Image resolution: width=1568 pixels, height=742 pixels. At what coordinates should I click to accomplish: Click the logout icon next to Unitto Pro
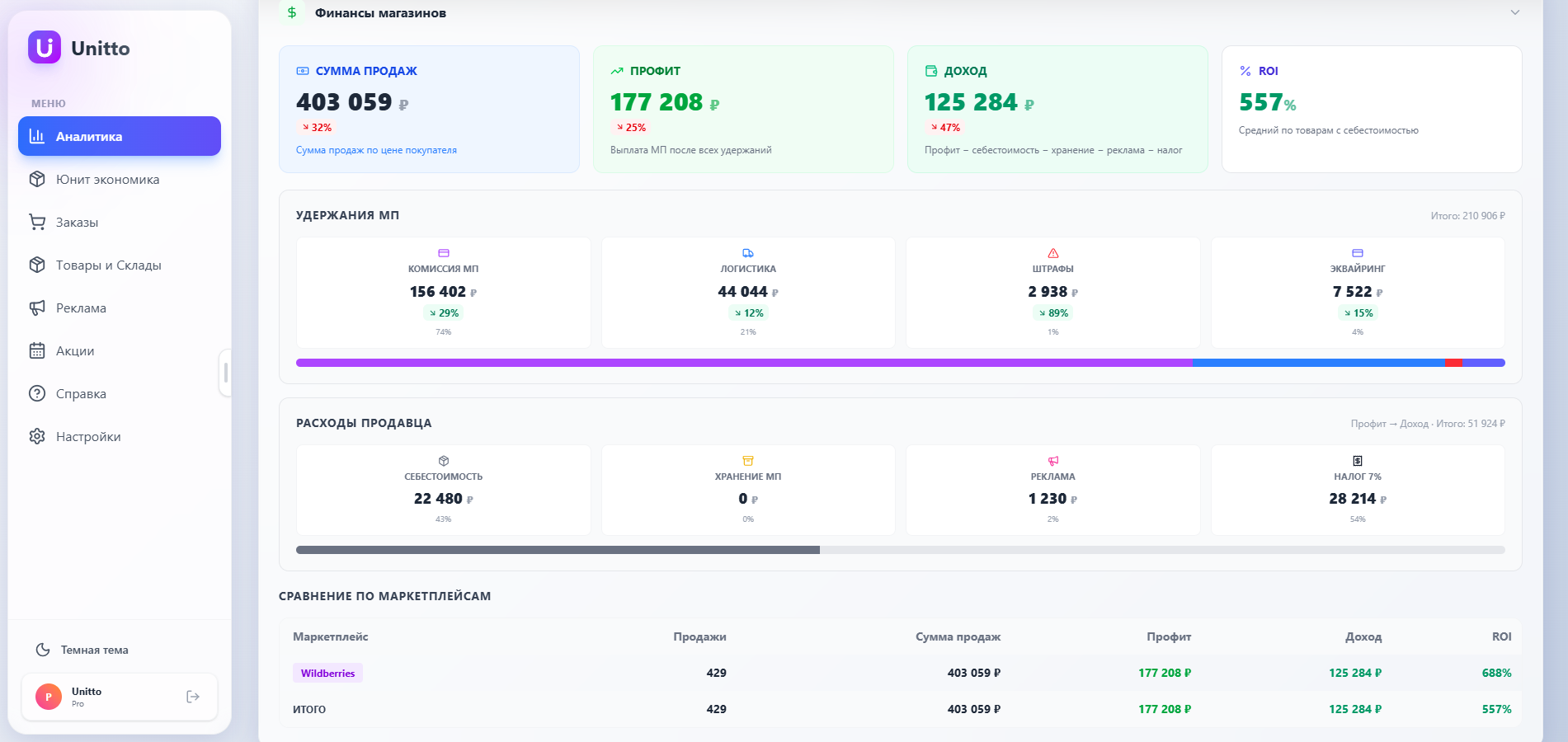point(193,697)
